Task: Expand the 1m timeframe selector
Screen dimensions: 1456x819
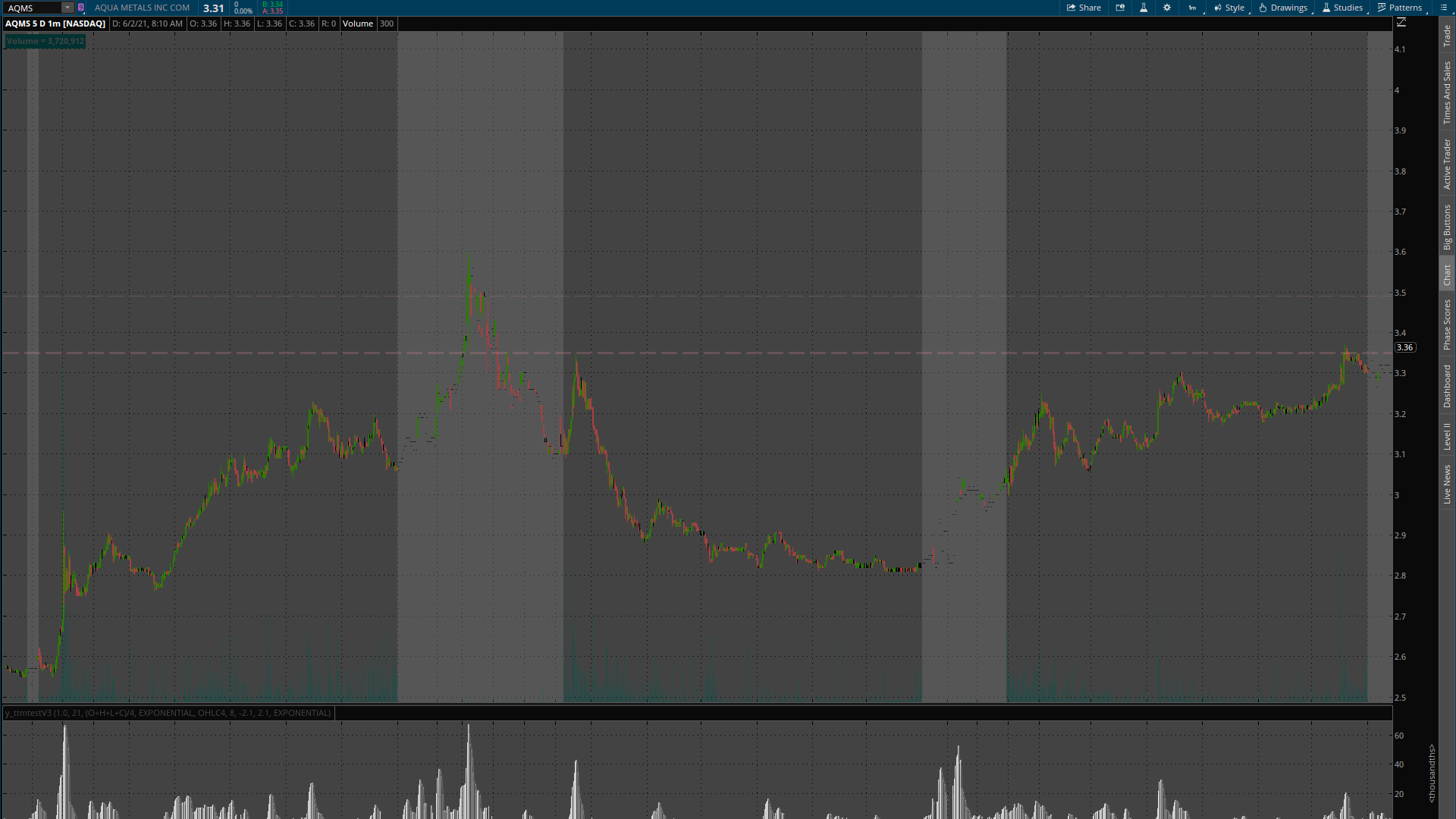Action: pos(1193,8)
